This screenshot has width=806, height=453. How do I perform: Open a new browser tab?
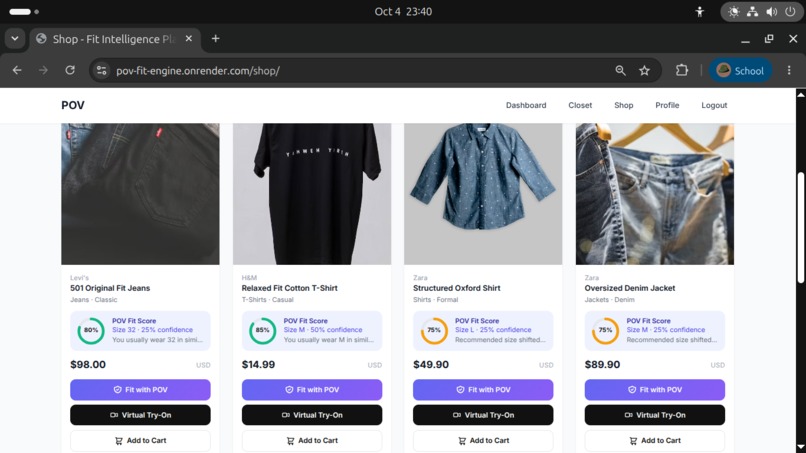[x=215, y=39]
